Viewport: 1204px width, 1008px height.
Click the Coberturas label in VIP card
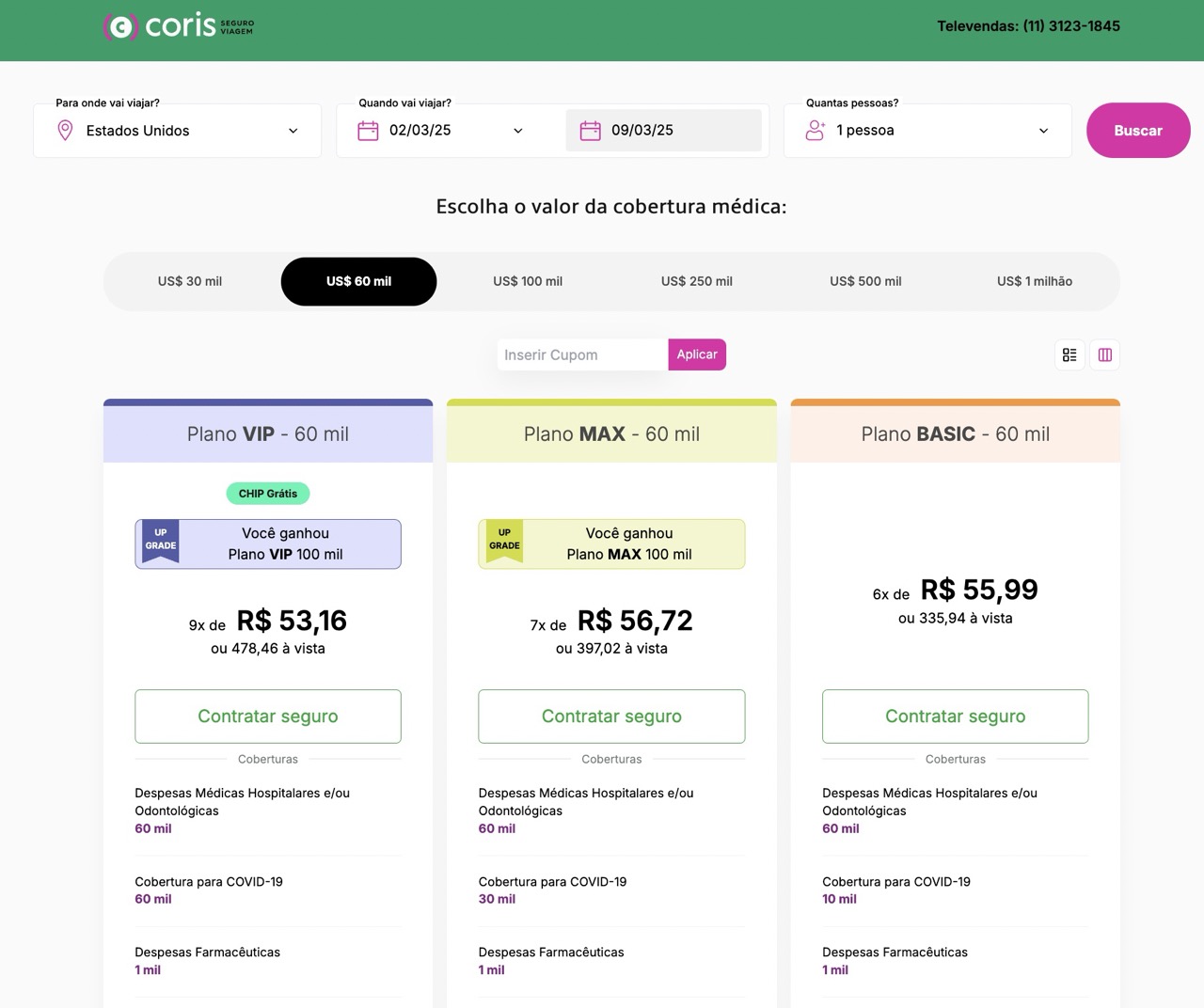268,759
